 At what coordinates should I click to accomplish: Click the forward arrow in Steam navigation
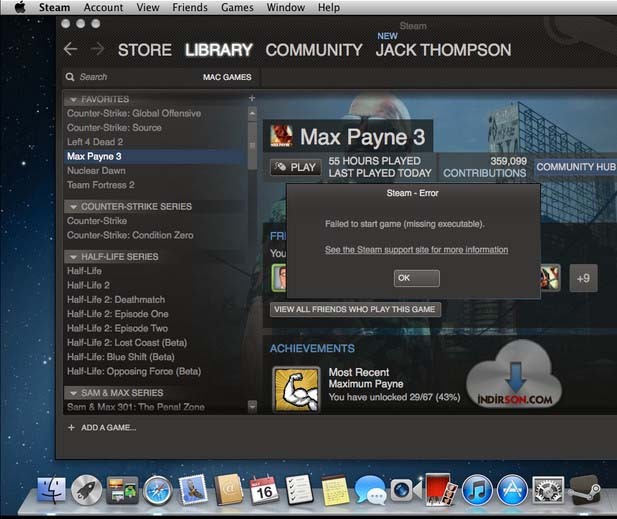97,49
